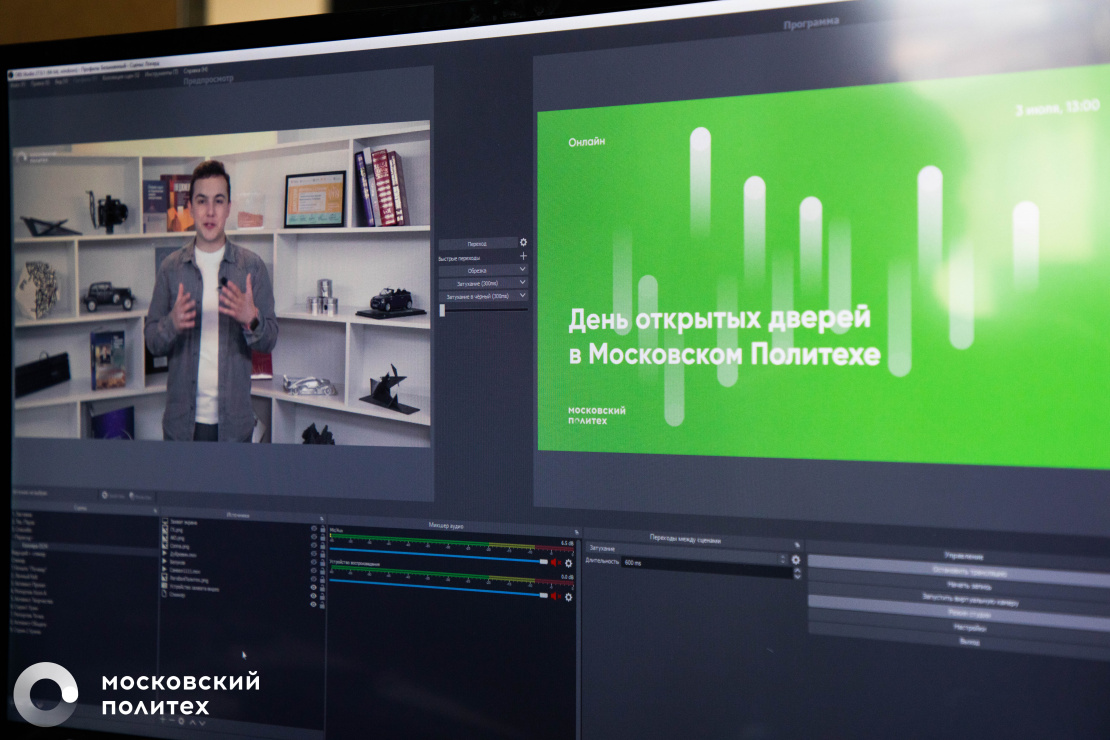Open the Инструменты menu

pos(162,73)
